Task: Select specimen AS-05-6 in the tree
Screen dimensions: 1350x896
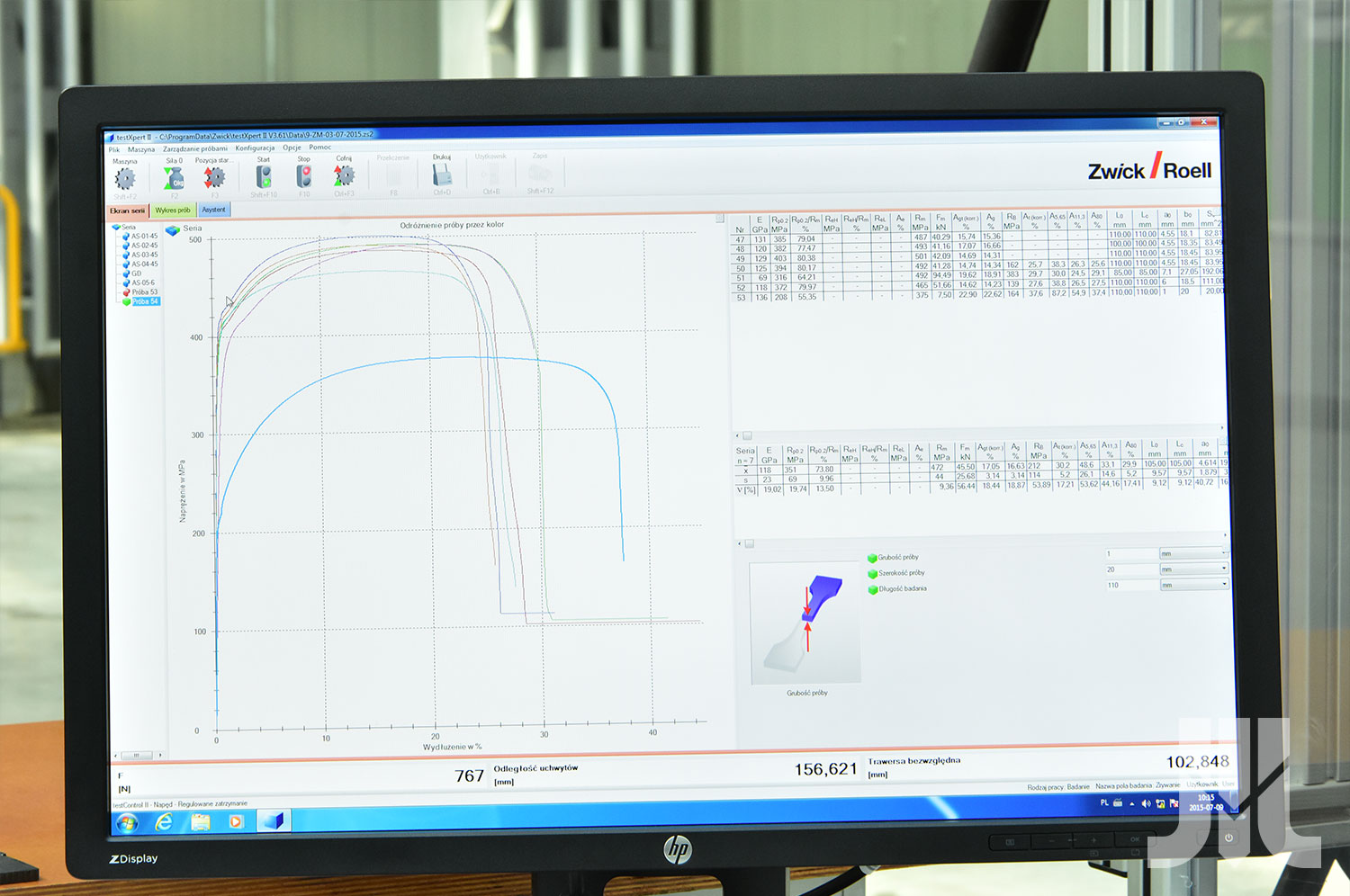Action: click(143, 282)
